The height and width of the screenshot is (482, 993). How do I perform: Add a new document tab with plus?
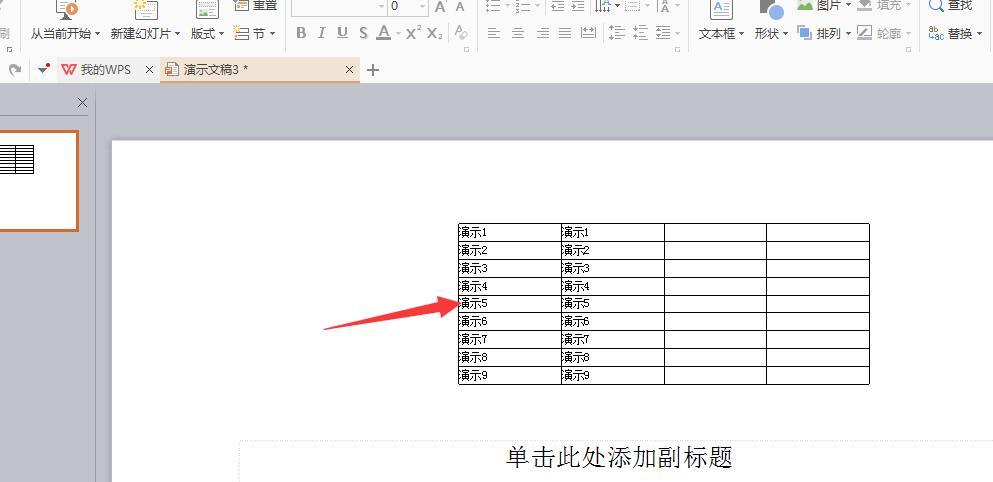click(373, 70)
